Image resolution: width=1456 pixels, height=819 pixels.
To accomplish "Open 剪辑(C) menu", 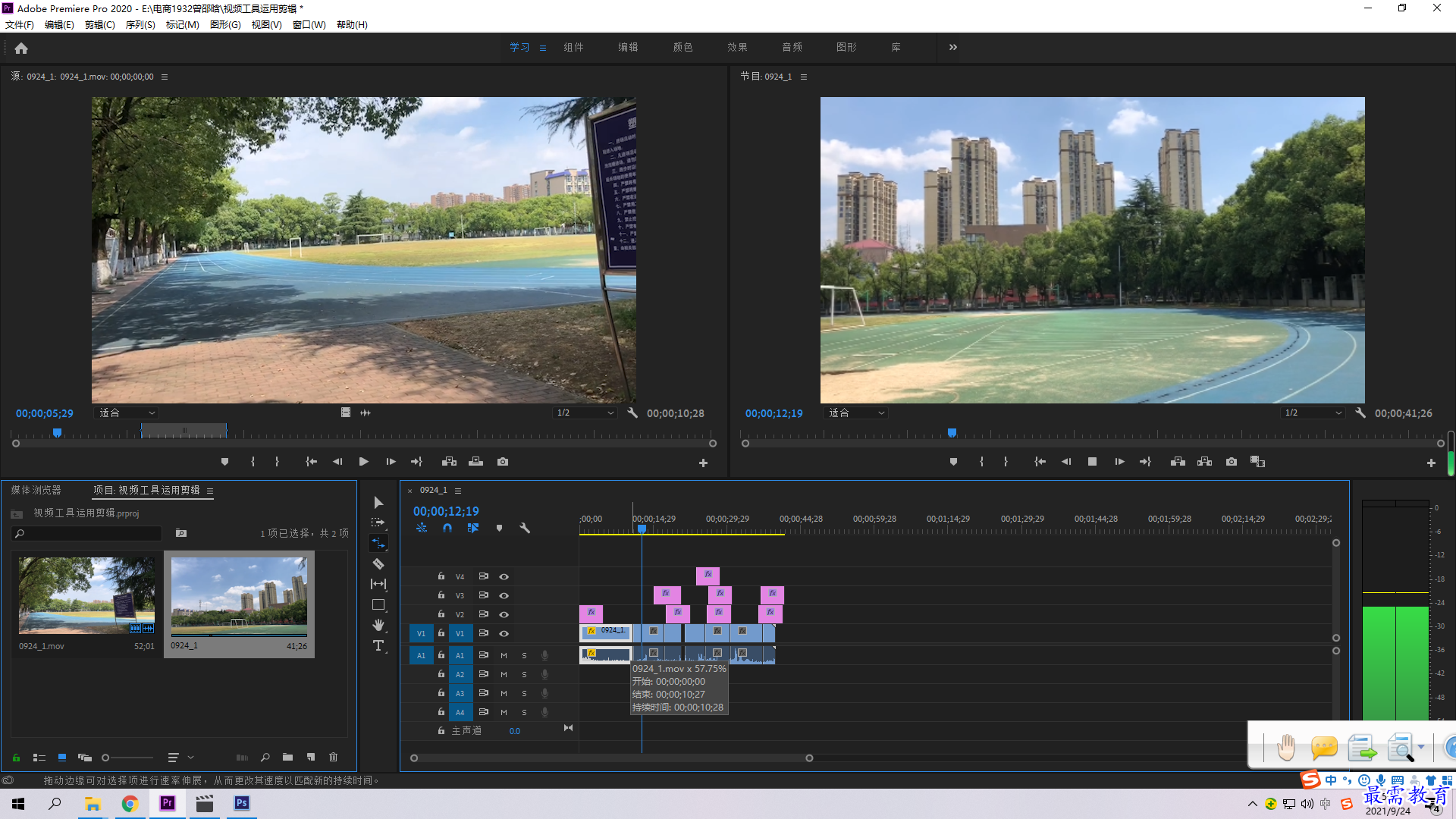I will coord(100,25).
